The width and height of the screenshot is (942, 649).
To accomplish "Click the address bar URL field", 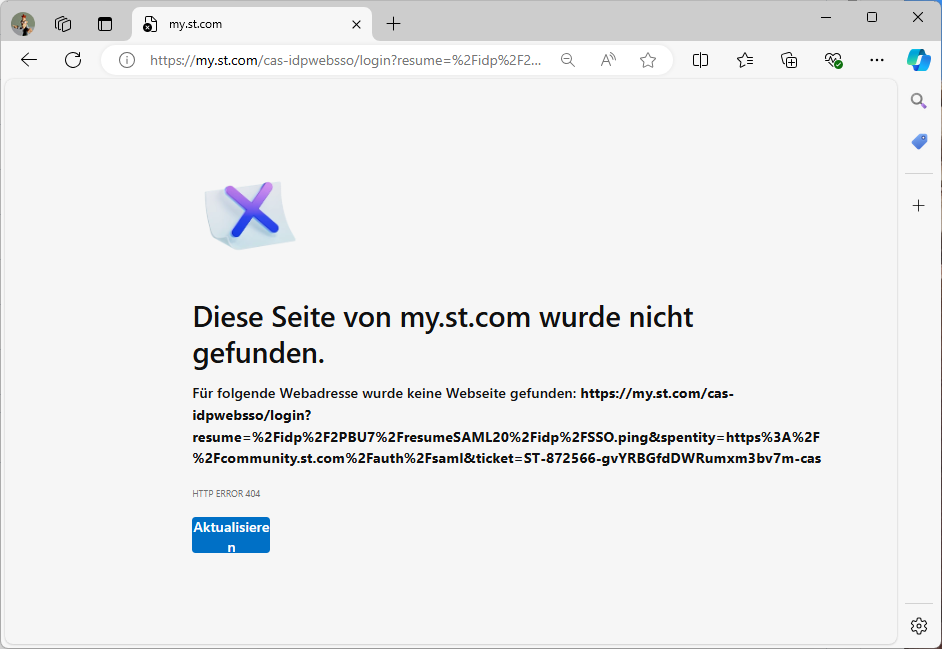I will coord(345,60).
